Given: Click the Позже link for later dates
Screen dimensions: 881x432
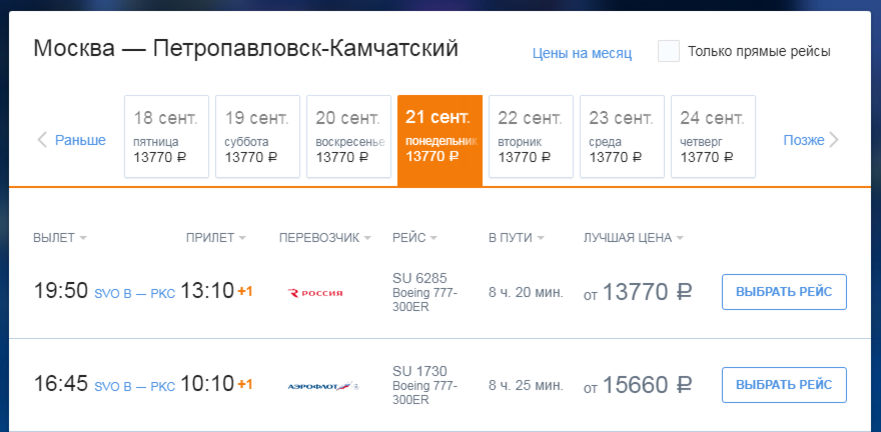Looking at the screenshot, I should coord(803,140).
